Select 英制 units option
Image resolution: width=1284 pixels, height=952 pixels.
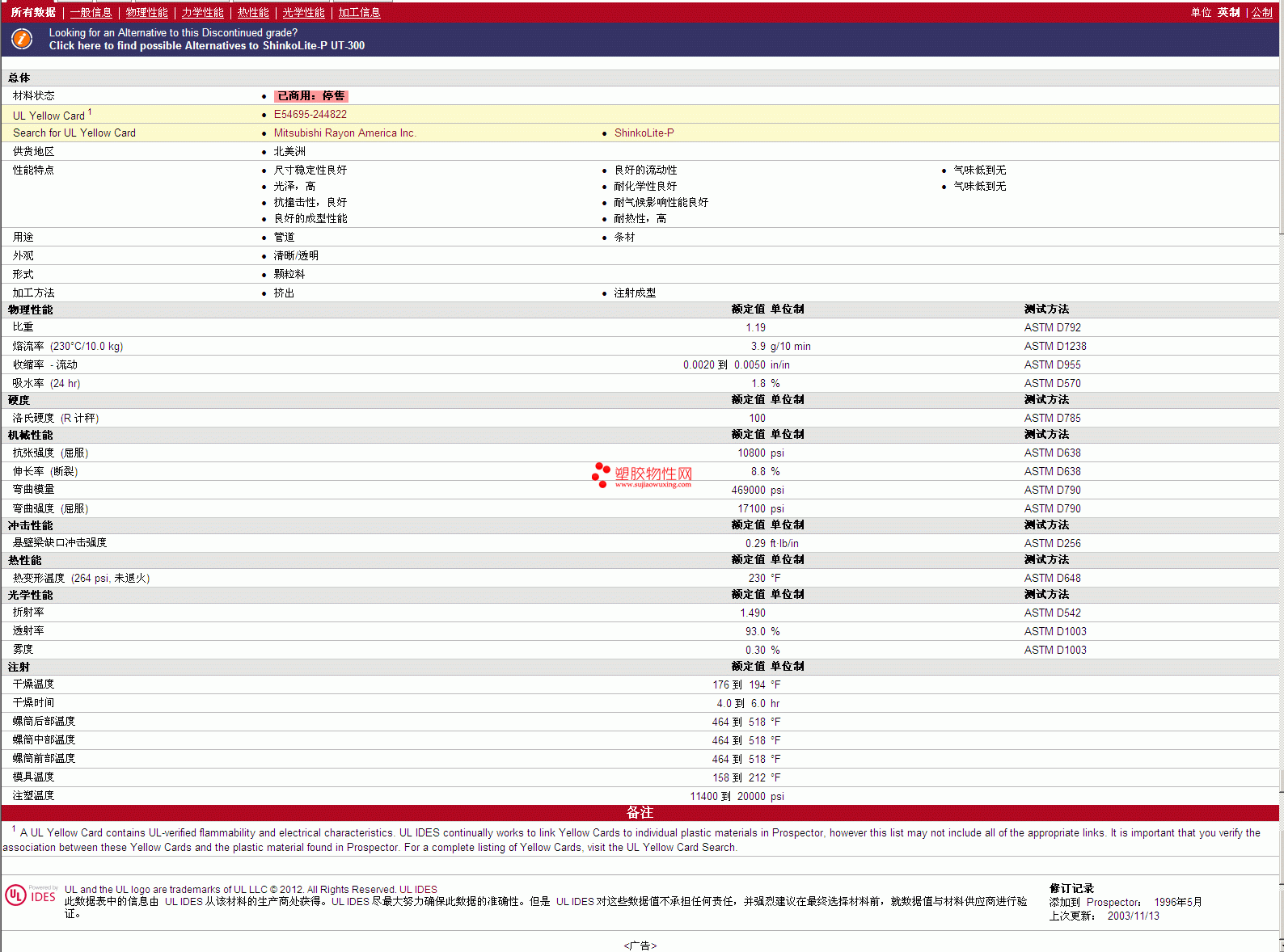1228,12
